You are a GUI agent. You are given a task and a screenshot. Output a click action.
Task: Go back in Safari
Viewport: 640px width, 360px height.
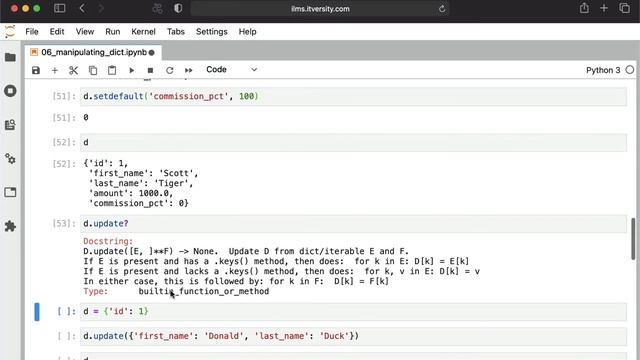(x=82, y=8)
